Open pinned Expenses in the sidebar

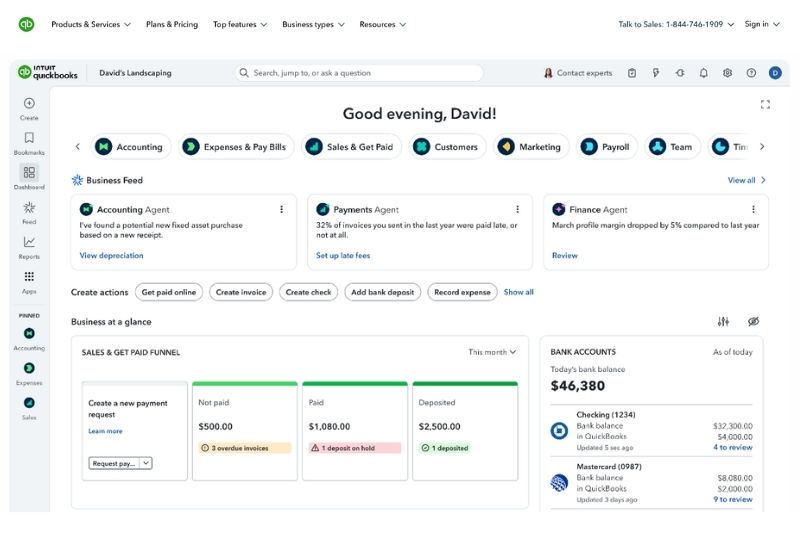pyautogui.click(x=29, y=374)
